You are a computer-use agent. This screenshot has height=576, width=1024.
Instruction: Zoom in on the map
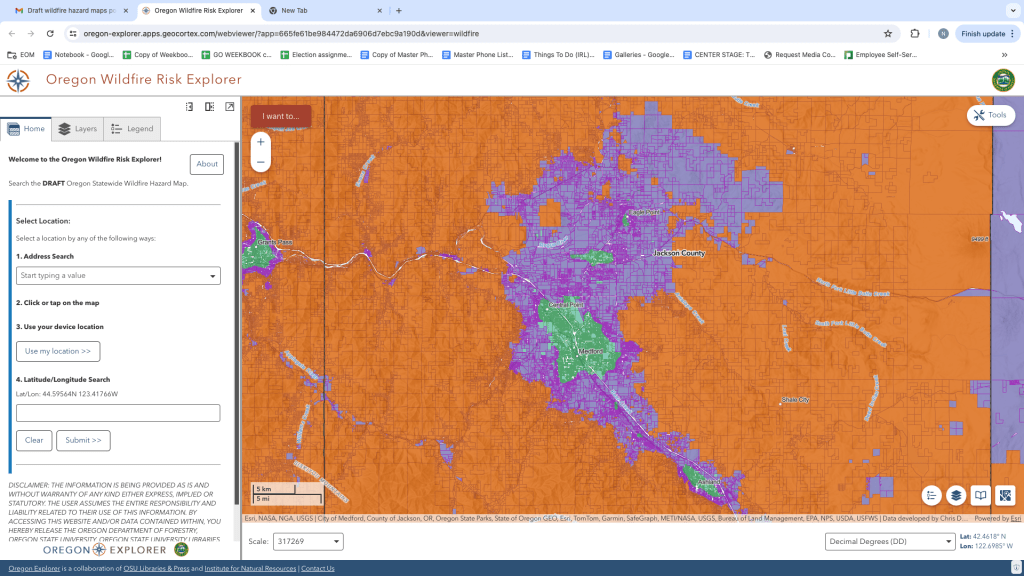point(261,142)
